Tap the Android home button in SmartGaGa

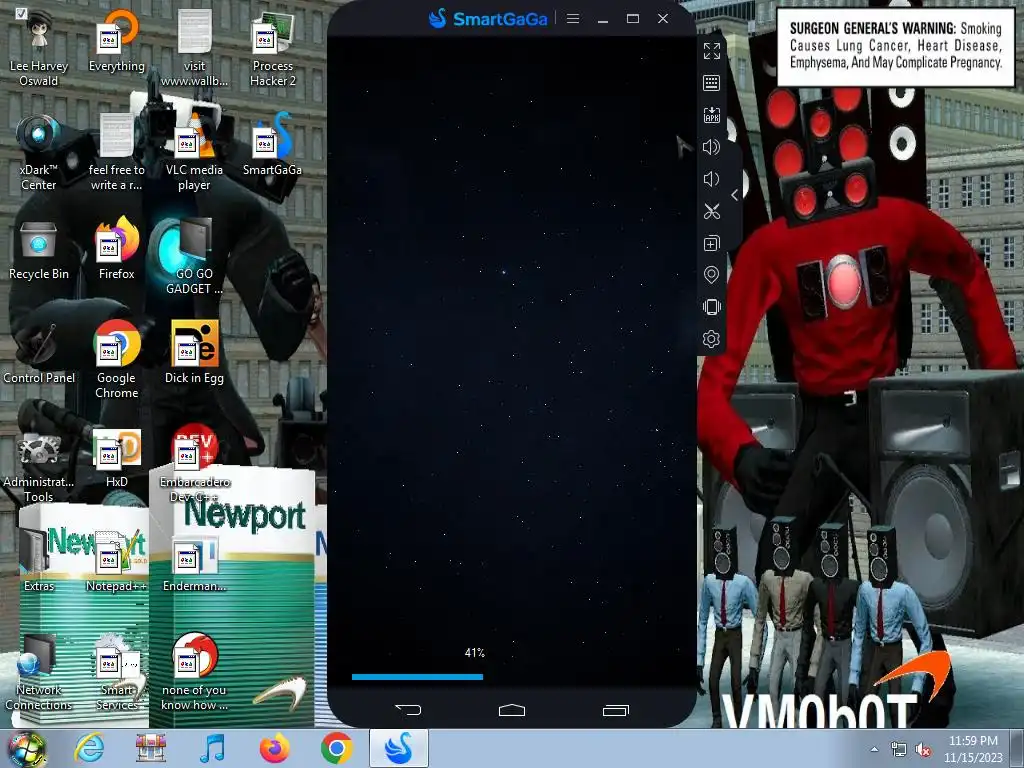tap(512, 710)
